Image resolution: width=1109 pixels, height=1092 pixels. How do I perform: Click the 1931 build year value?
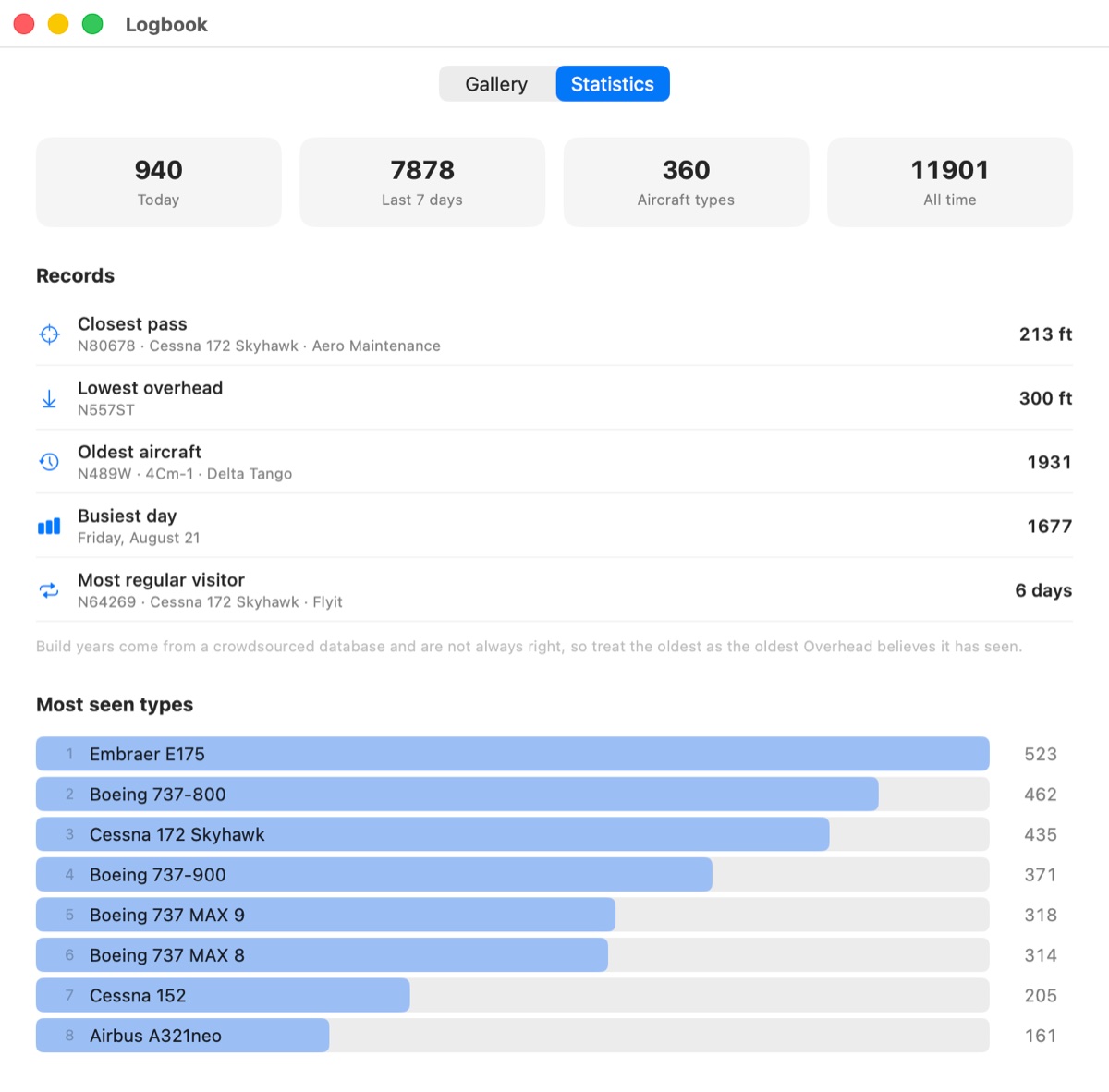[x=1049, y=462]
